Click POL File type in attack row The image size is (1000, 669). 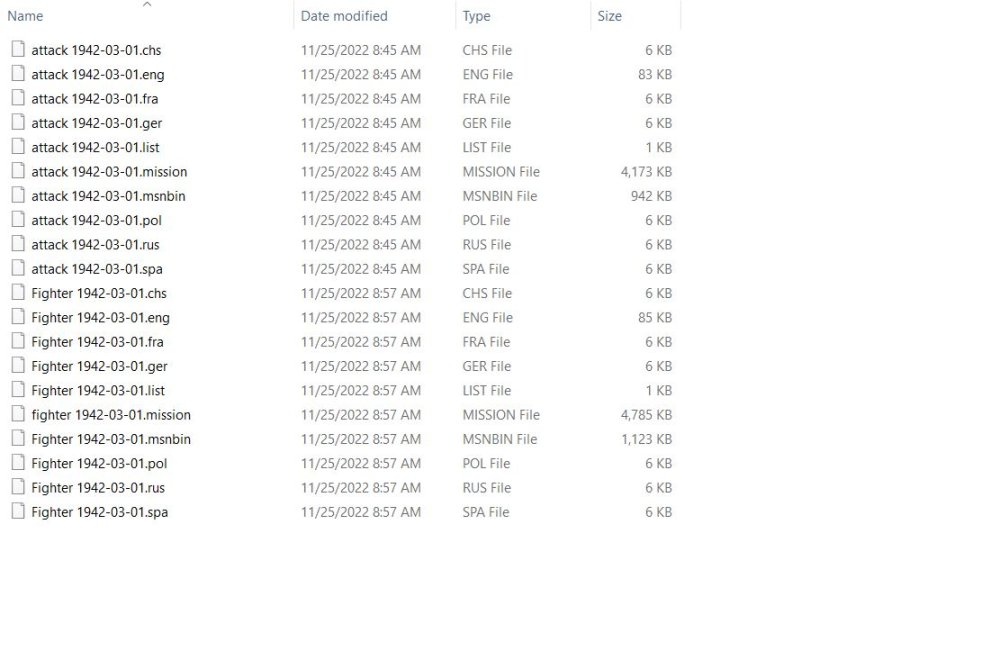(x=486, y=220)
